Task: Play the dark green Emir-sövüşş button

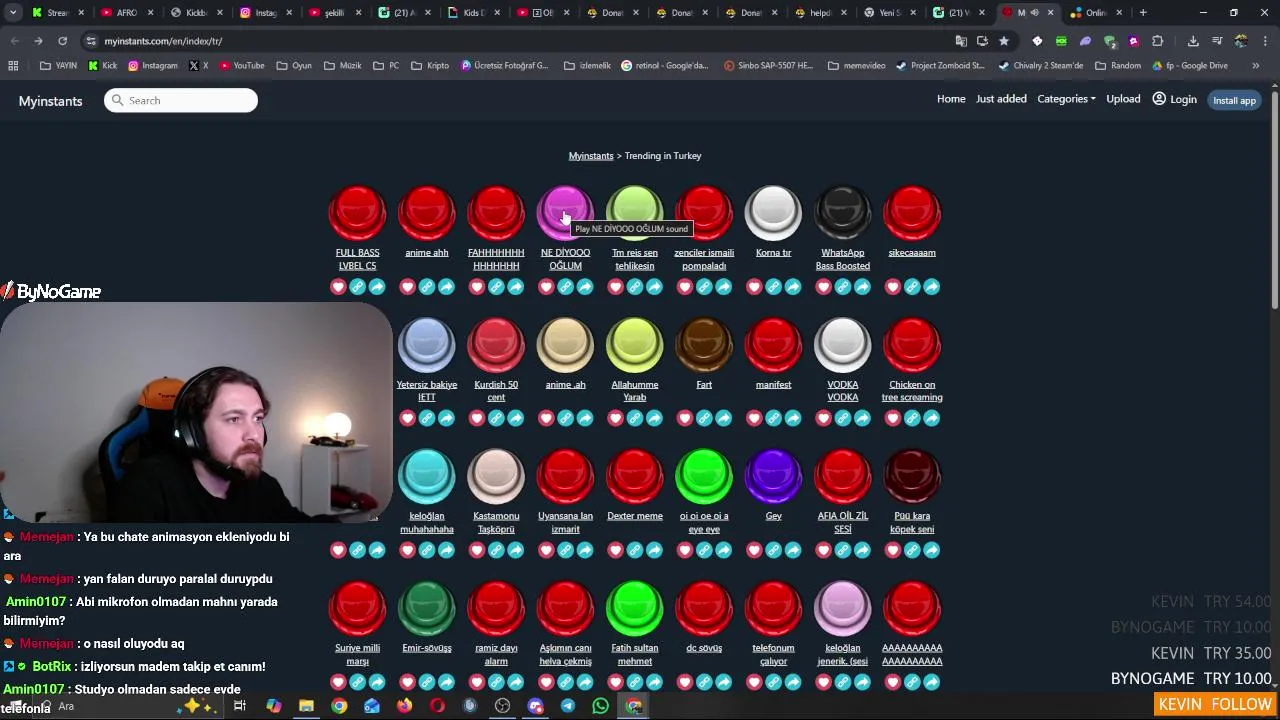Action: (x=427, y=608)
